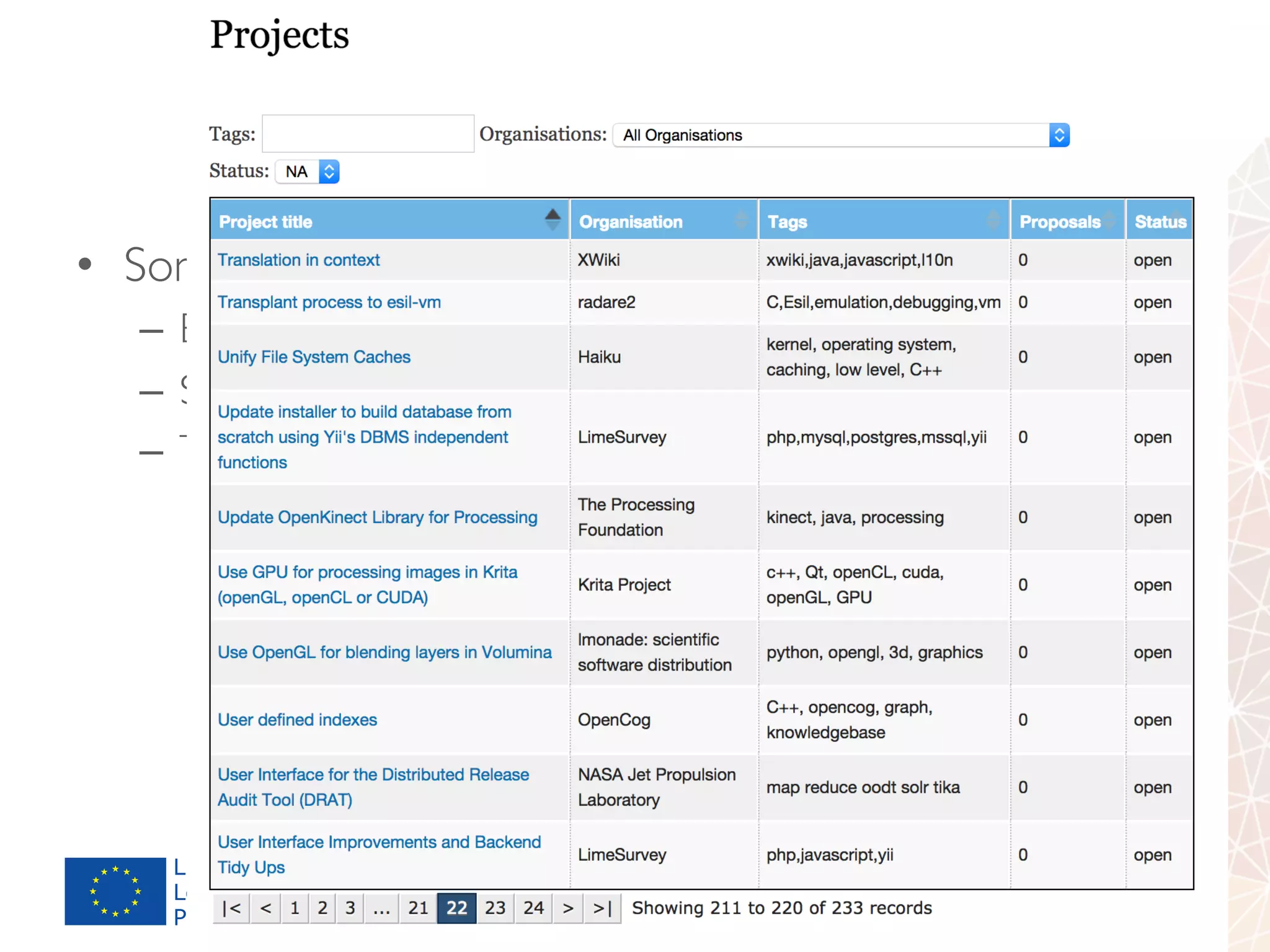Select current page 22
1270x952 pixels.
coord(457,908)
